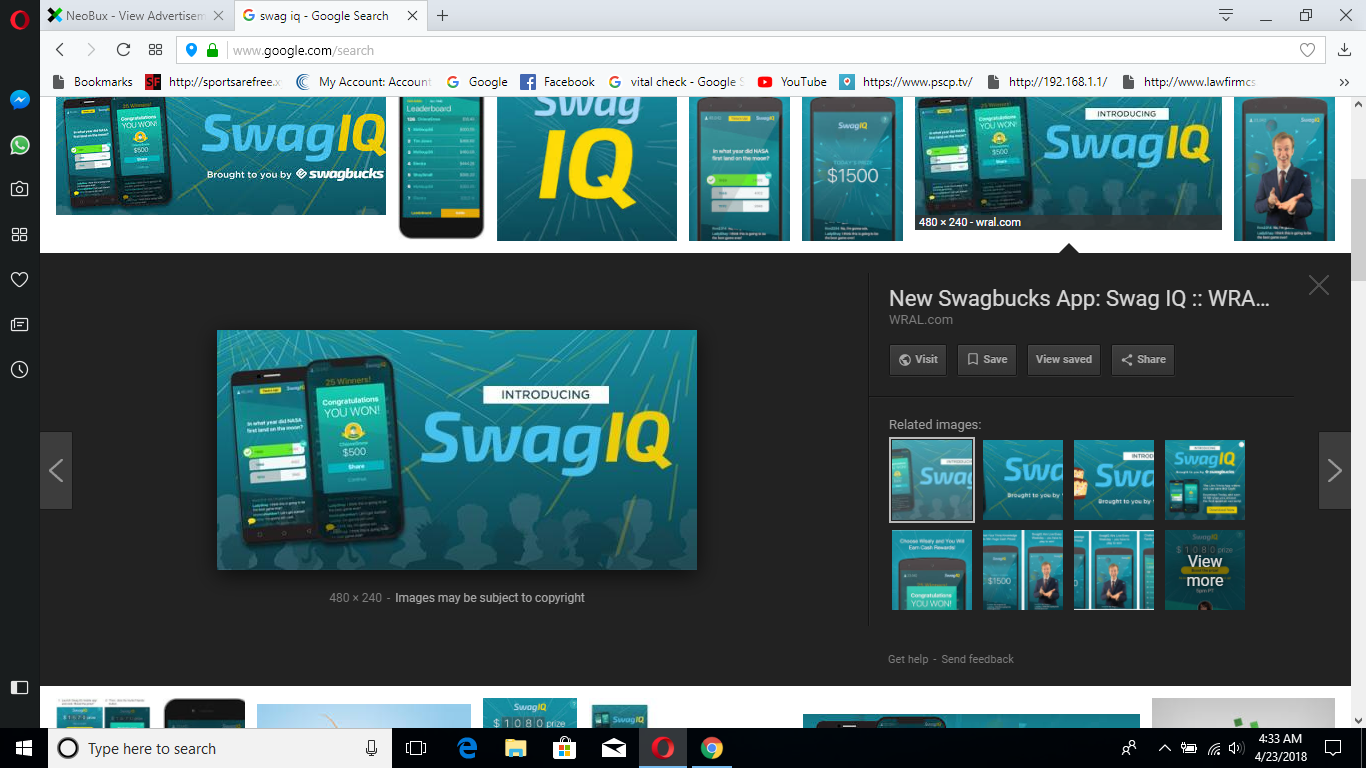This screenshot has width=1366, height=768.
Task: Click the location permission icon in address bar
Action: pyautogui.click(x=192, y=50)
